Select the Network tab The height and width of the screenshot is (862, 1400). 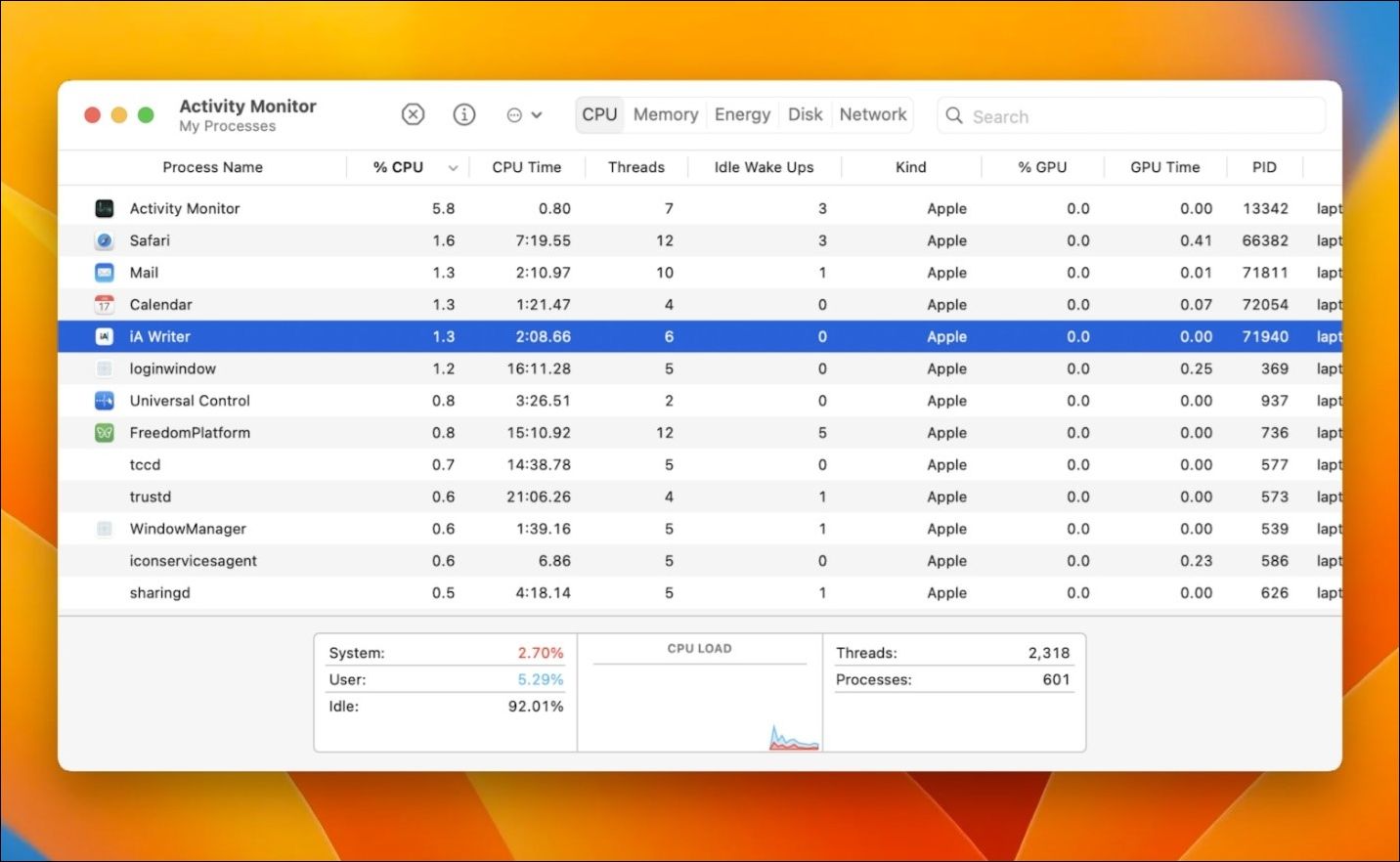873,115
